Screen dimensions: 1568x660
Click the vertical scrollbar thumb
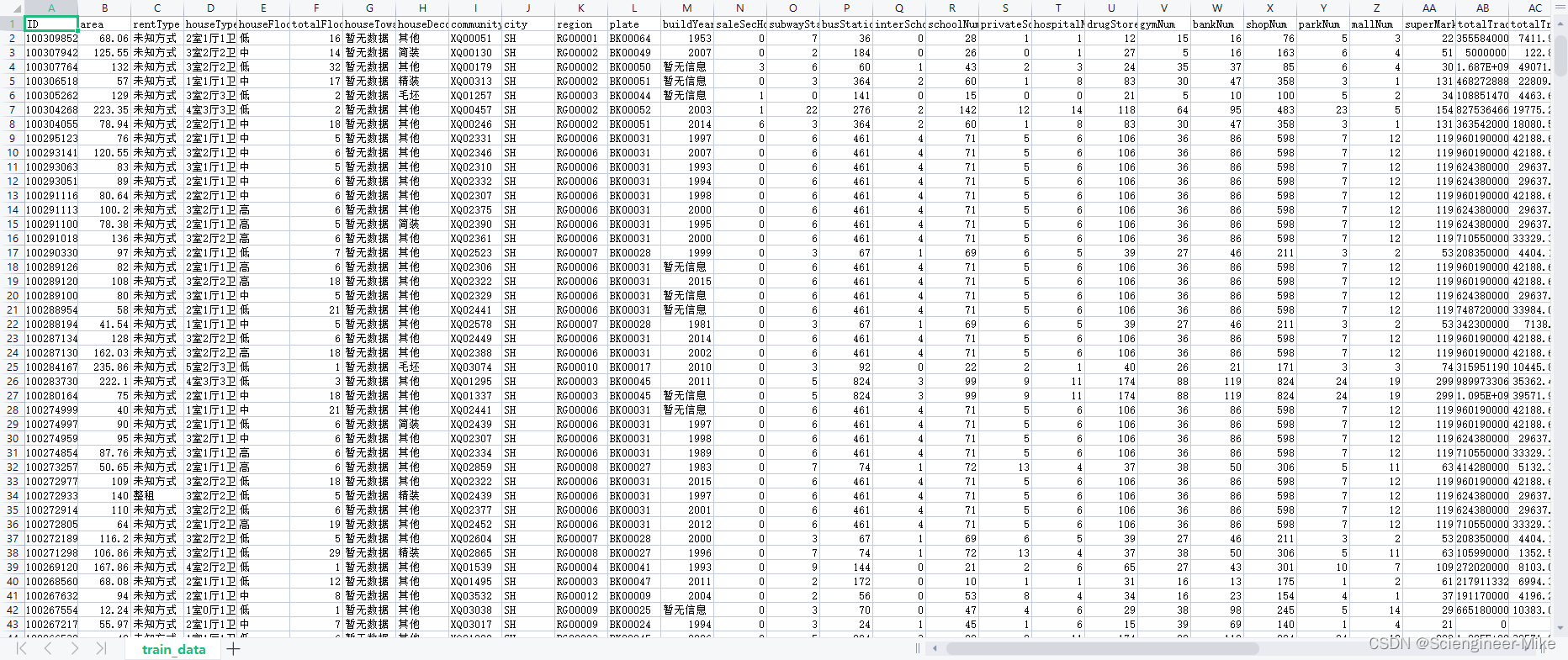click(x=1560, y=57)
